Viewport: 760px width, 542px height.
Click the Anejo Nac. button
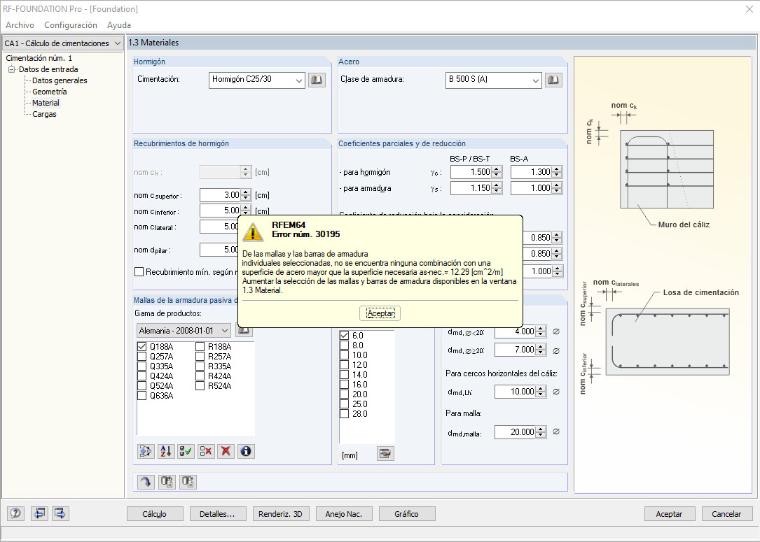[344, 514]
